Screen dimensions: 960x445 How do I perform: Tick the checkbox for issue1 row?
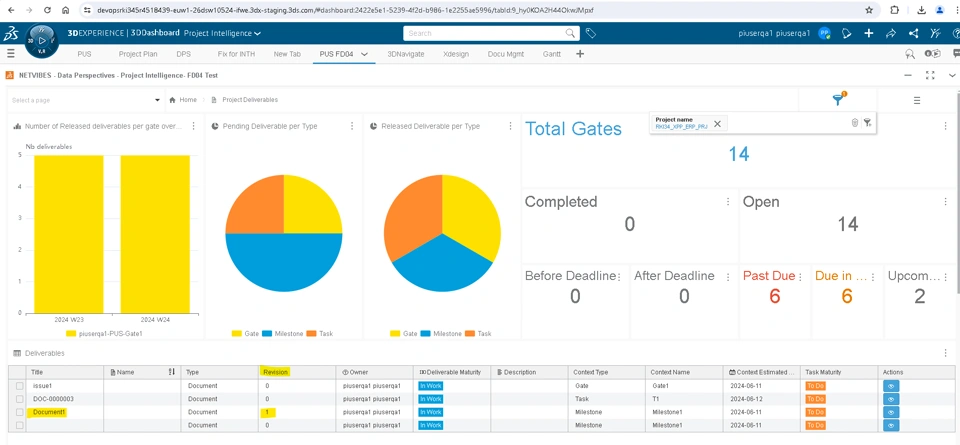coord(20,386)
